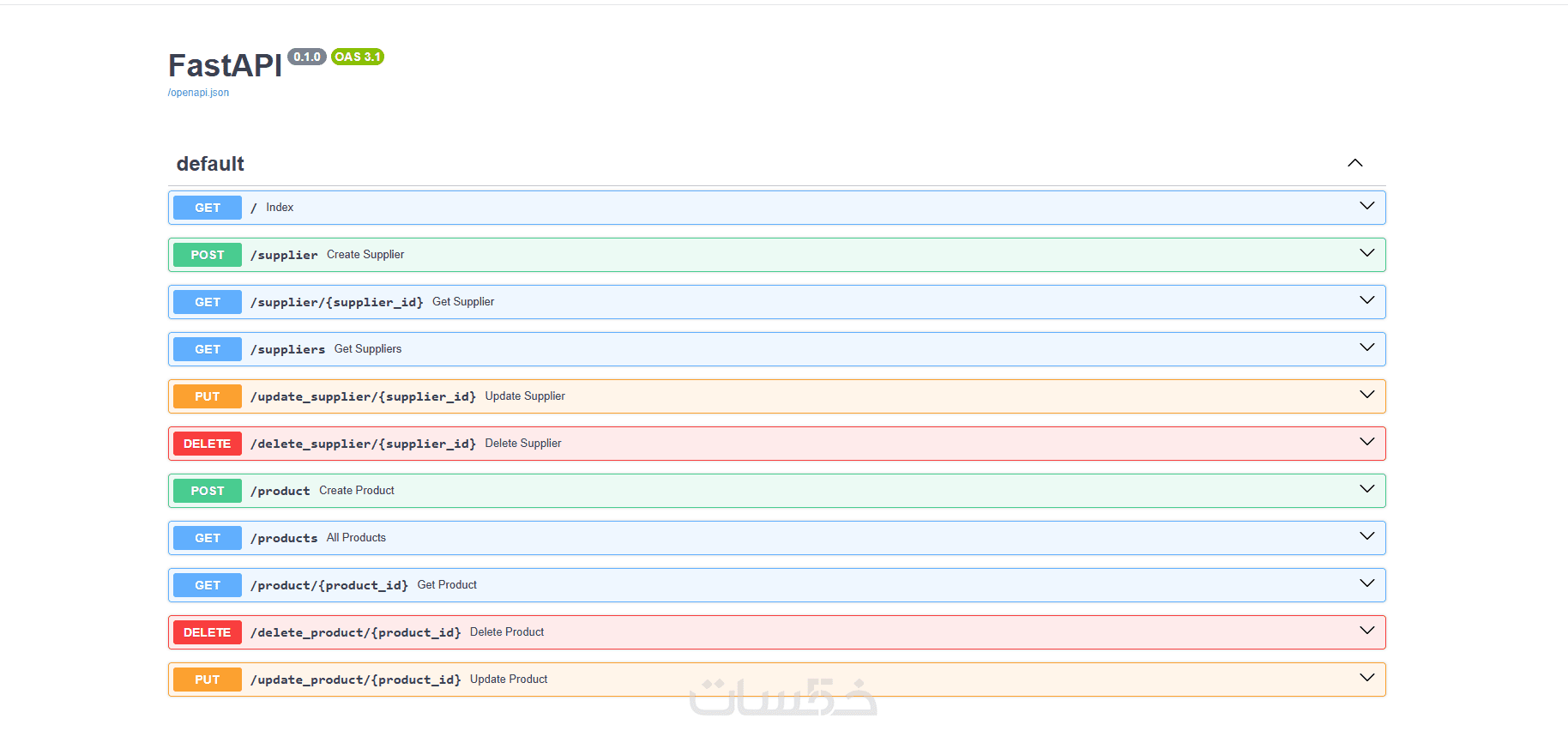Click the /products path text
Screen dimensions: 1568x731
(284, 538)
